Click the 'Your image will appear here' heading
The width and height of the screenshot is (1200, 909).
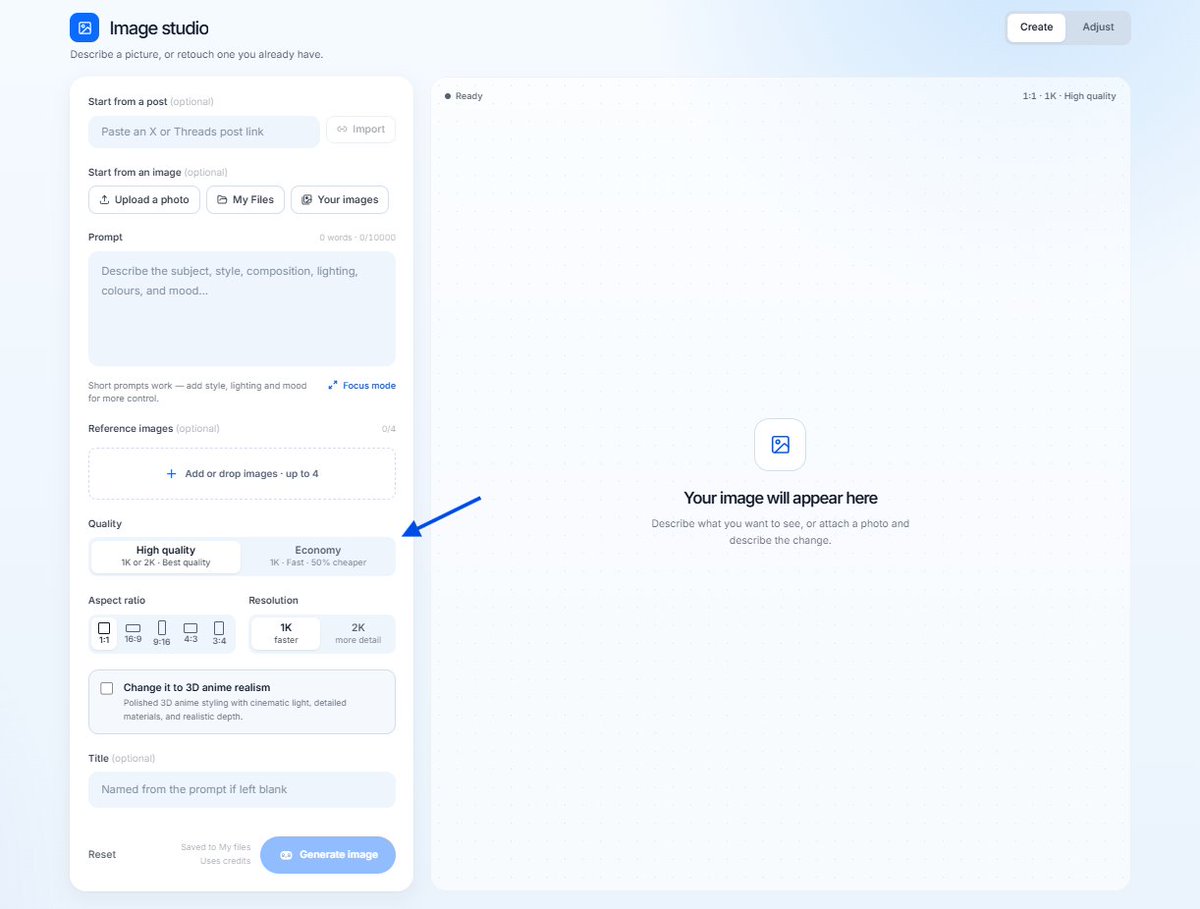[780, 498]
